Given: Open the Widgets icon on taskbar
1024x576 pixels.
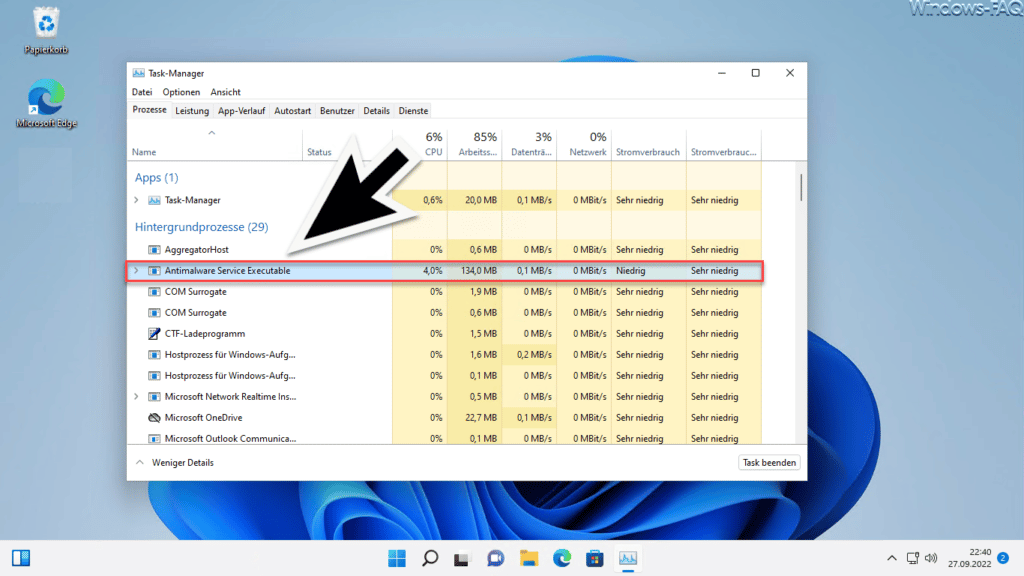Looking at the screenshot, I should point(21,558).
